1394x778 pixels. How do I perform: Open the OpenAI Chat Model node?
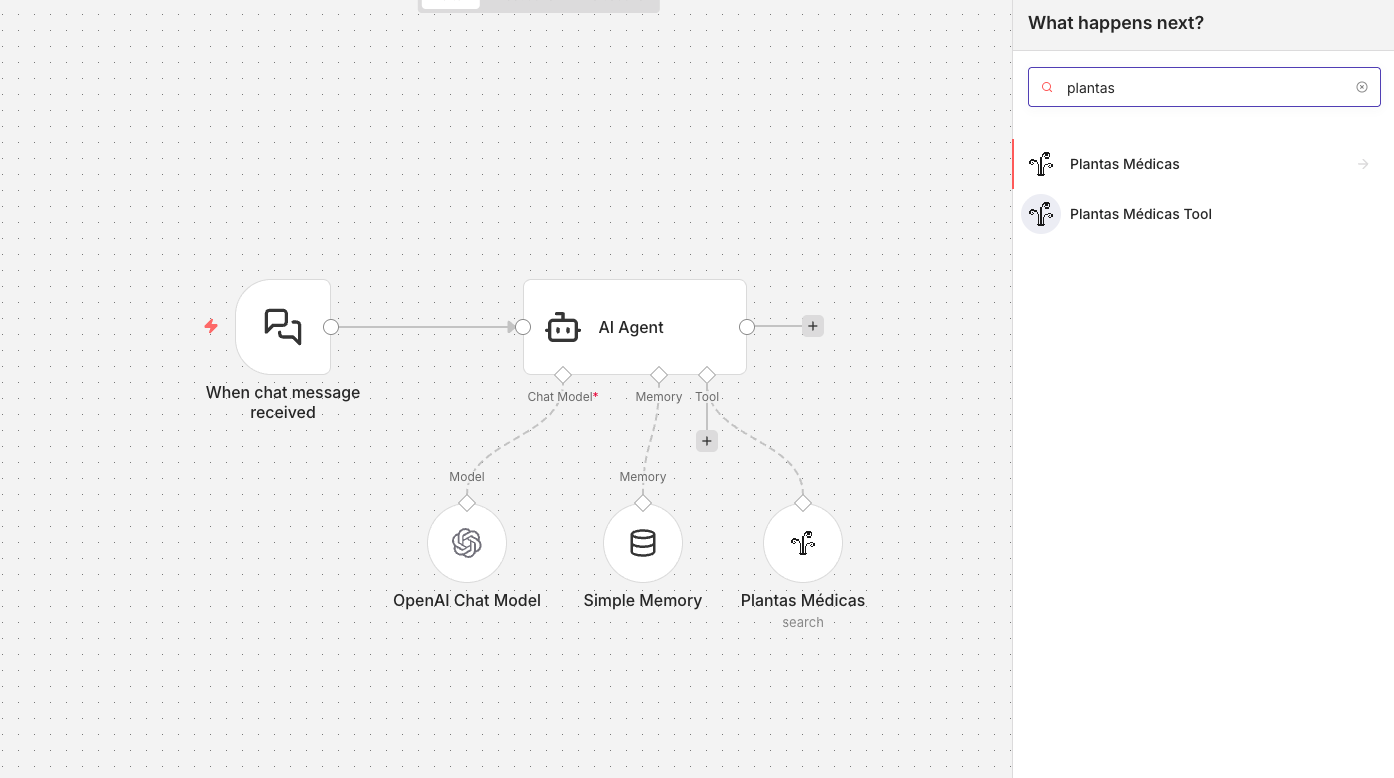467,543
